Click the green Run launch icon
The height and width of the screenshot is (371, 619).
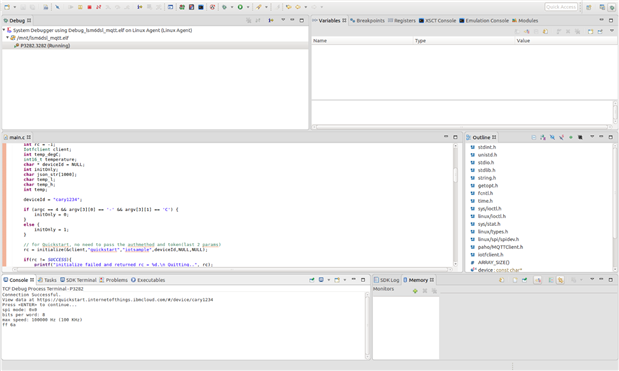tap(240, 7)
